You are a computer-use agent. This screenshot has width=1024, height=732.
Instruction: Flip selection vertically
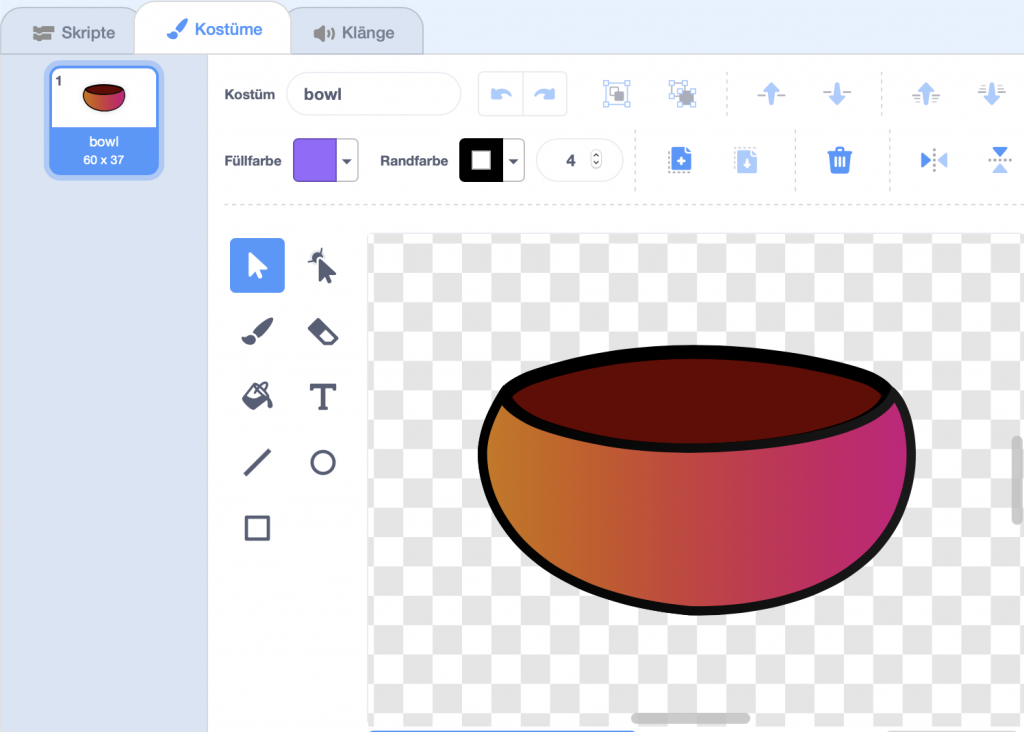(x=1000, y=160)
